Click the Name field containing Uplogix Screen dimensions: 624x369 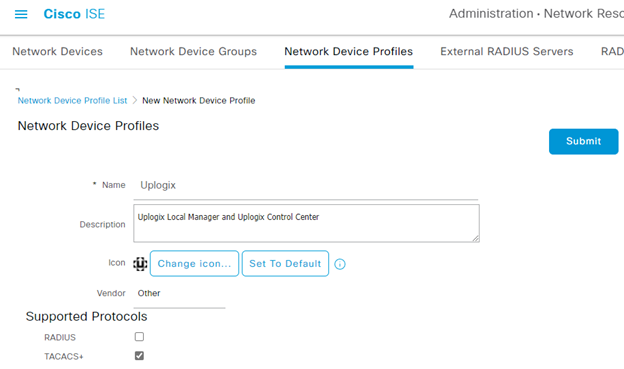pos(306,185)
